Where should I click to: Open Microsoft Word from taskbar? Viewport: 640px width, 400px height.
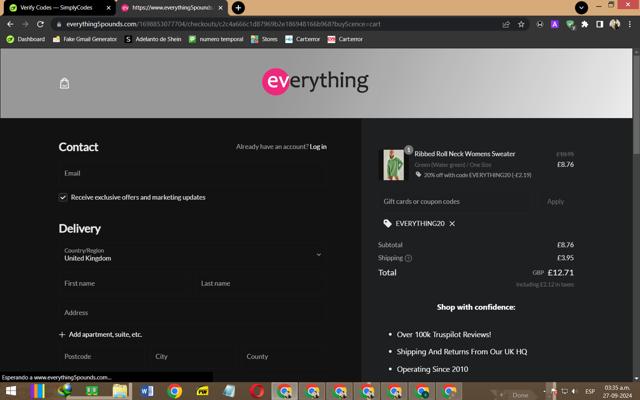coord(147,391)
